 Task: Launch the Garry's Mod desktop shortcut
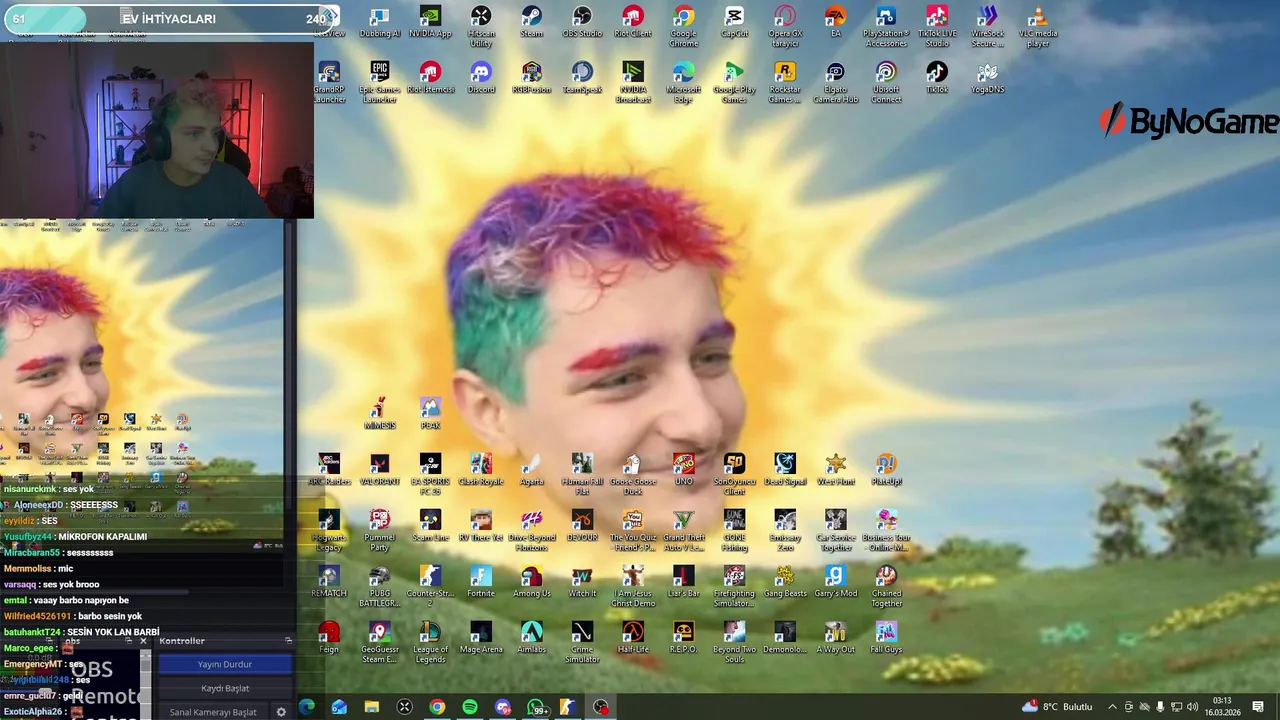[x=835, y=582]
